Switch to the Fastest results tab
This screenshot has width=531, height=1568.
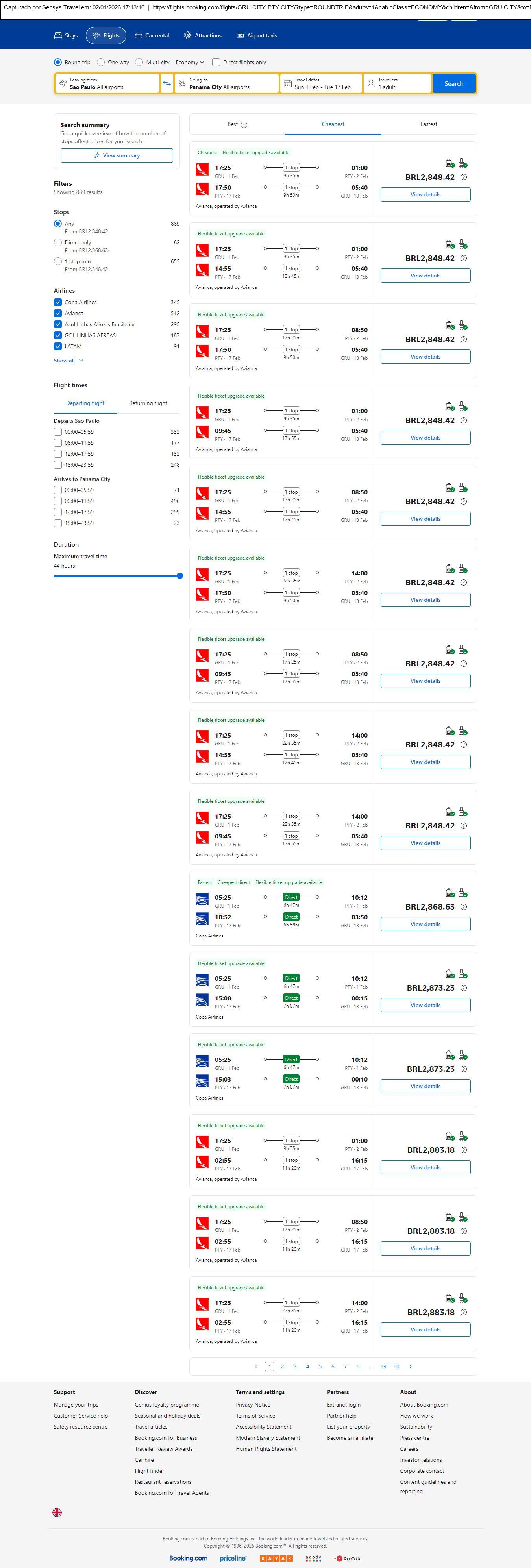429,124
